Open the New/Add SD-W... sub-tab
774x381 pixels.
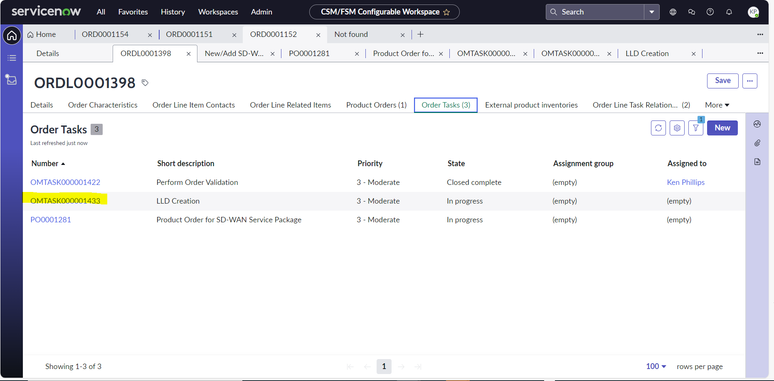coord(234,53)
